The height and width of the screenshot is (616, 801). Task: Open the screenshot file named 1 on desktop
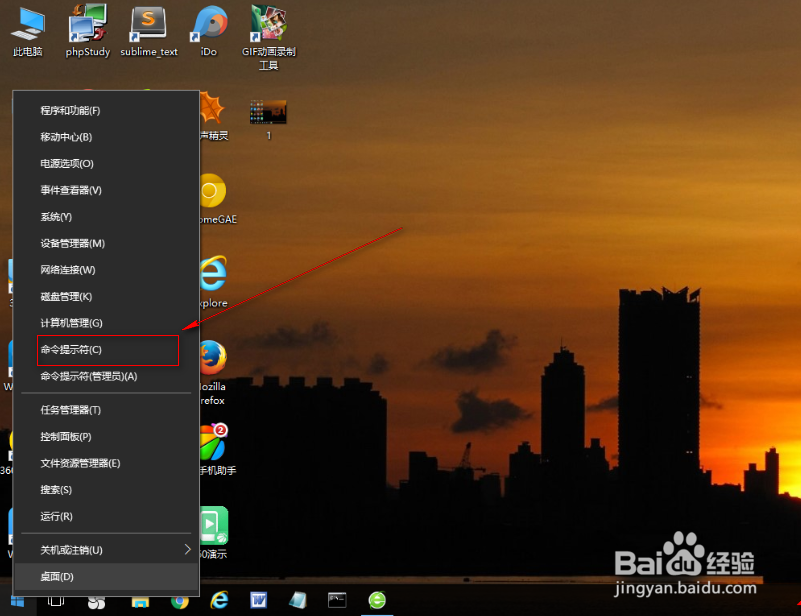point(268,120)
